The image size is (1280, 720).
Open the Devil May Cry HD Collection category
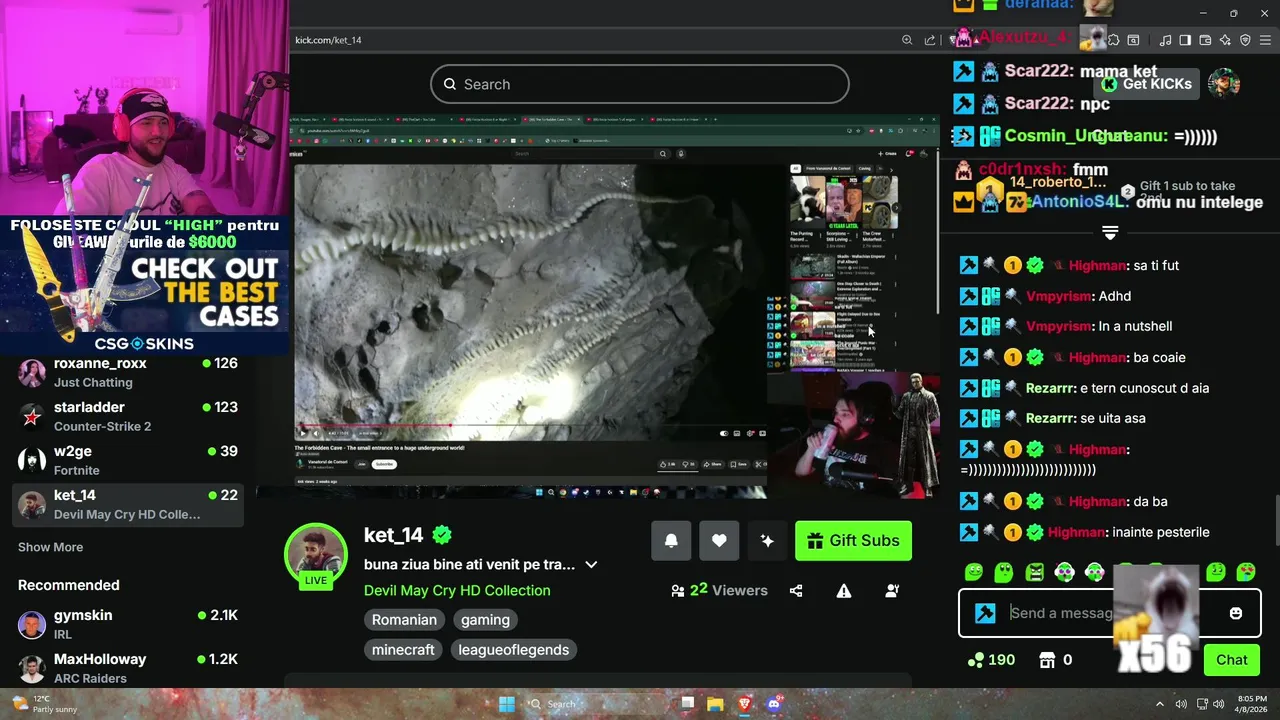point(457,590)
